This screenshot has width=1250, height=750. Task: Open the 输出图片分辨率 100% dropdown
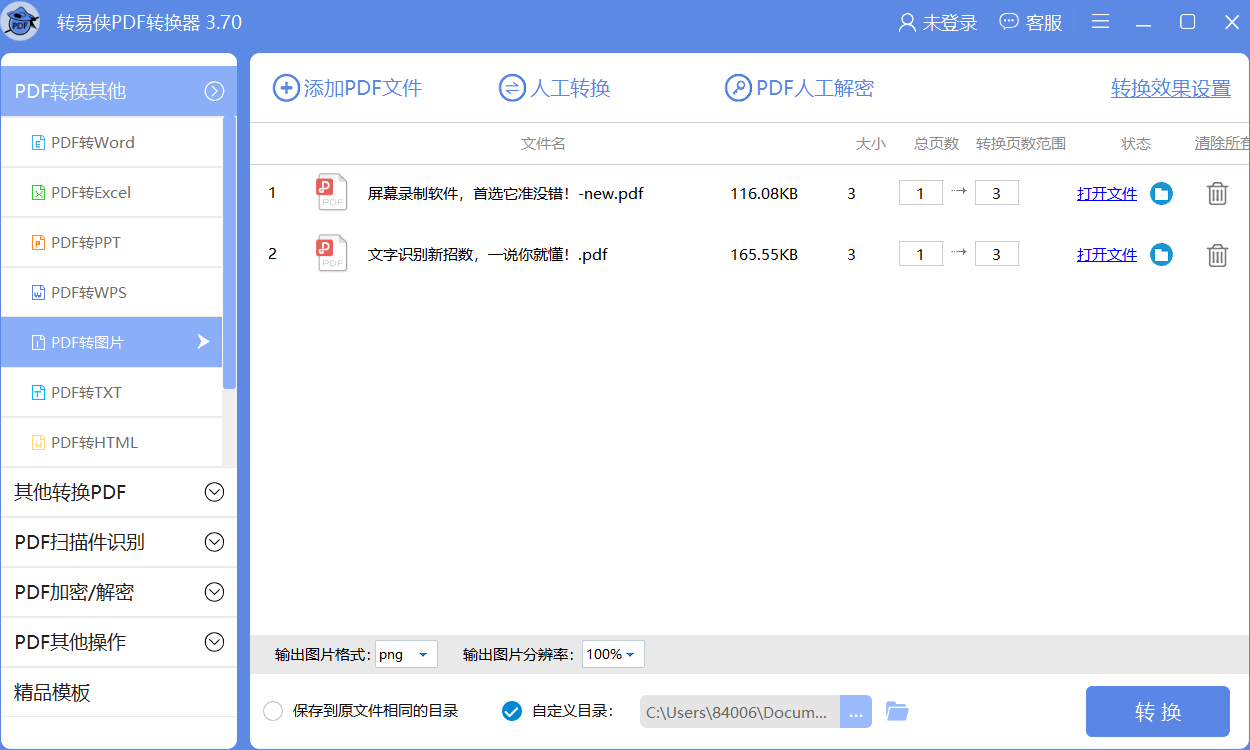[x=613, y=654]
